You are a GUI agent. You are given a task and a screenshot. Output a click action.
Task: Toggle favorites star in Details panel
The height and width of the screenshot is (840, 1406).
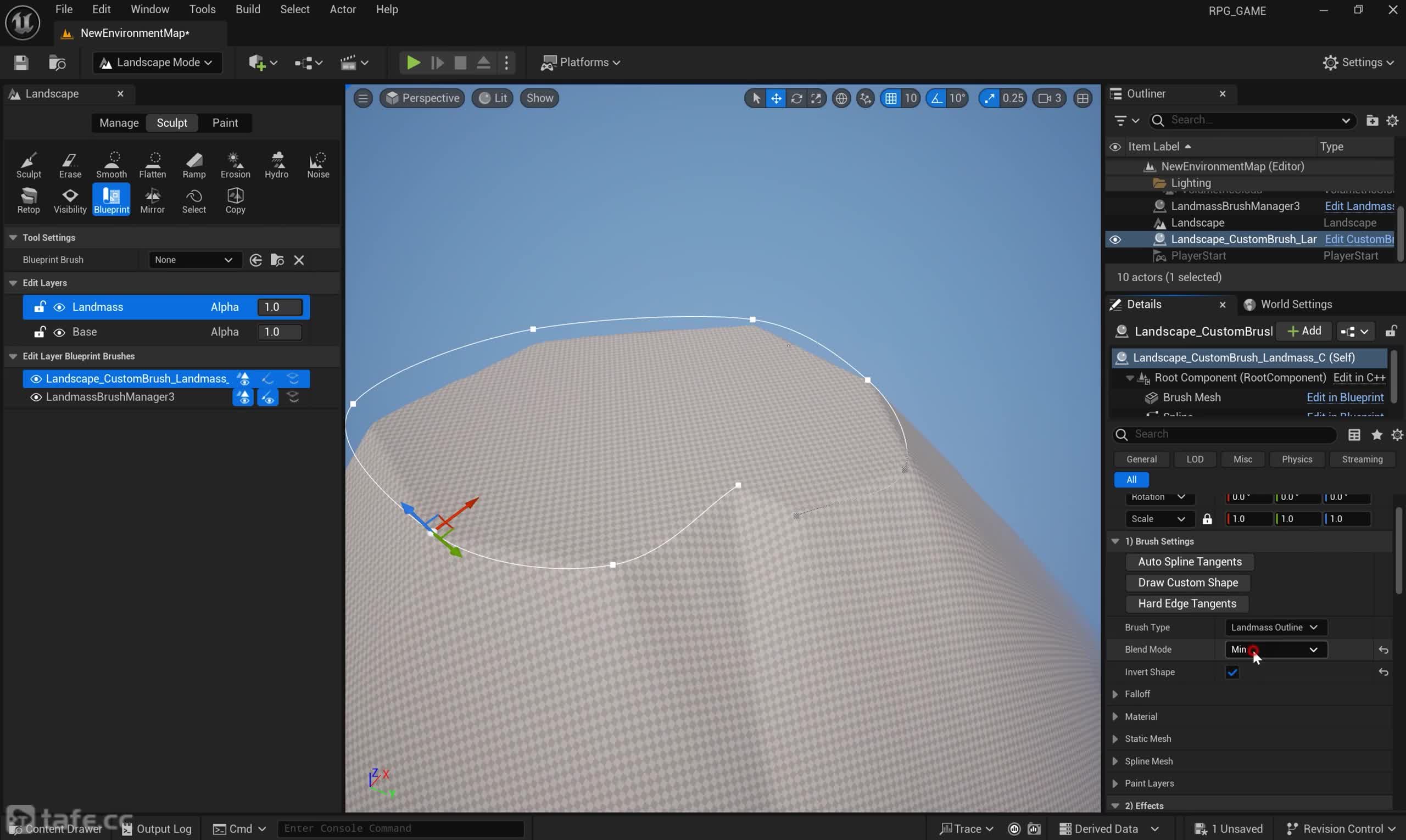(x=1376, y=435)
